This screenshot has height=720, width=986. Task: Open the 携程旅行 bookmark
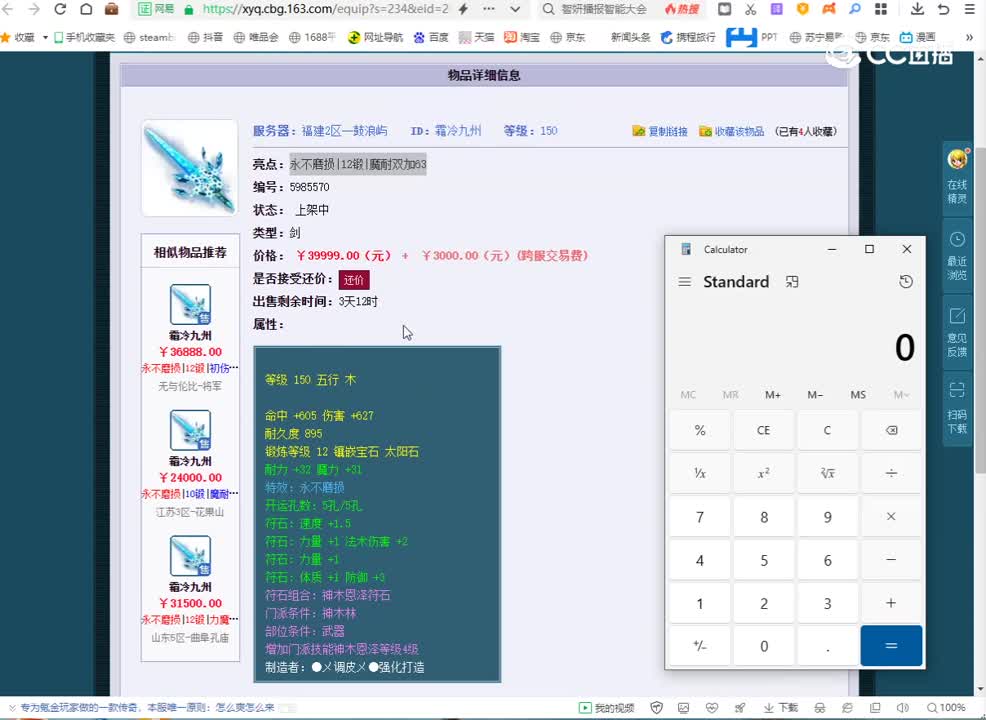688,38
